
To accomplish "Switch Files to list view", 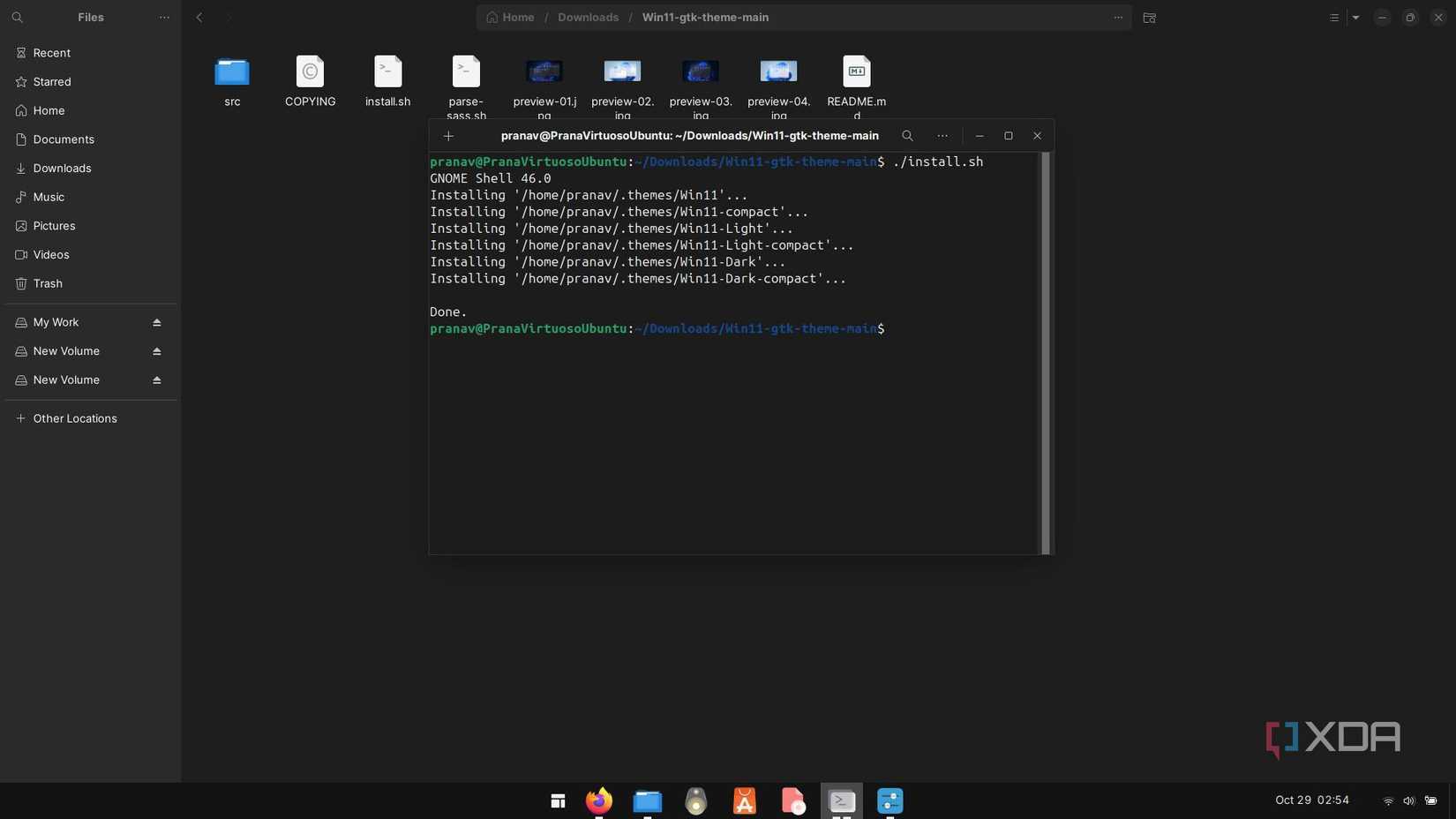I will click(x=1334, y=17).
